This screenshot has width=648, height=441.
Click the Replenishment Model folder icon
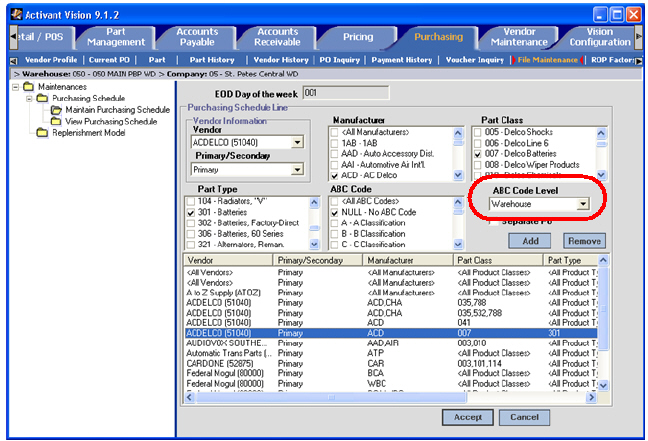point(42,133)
